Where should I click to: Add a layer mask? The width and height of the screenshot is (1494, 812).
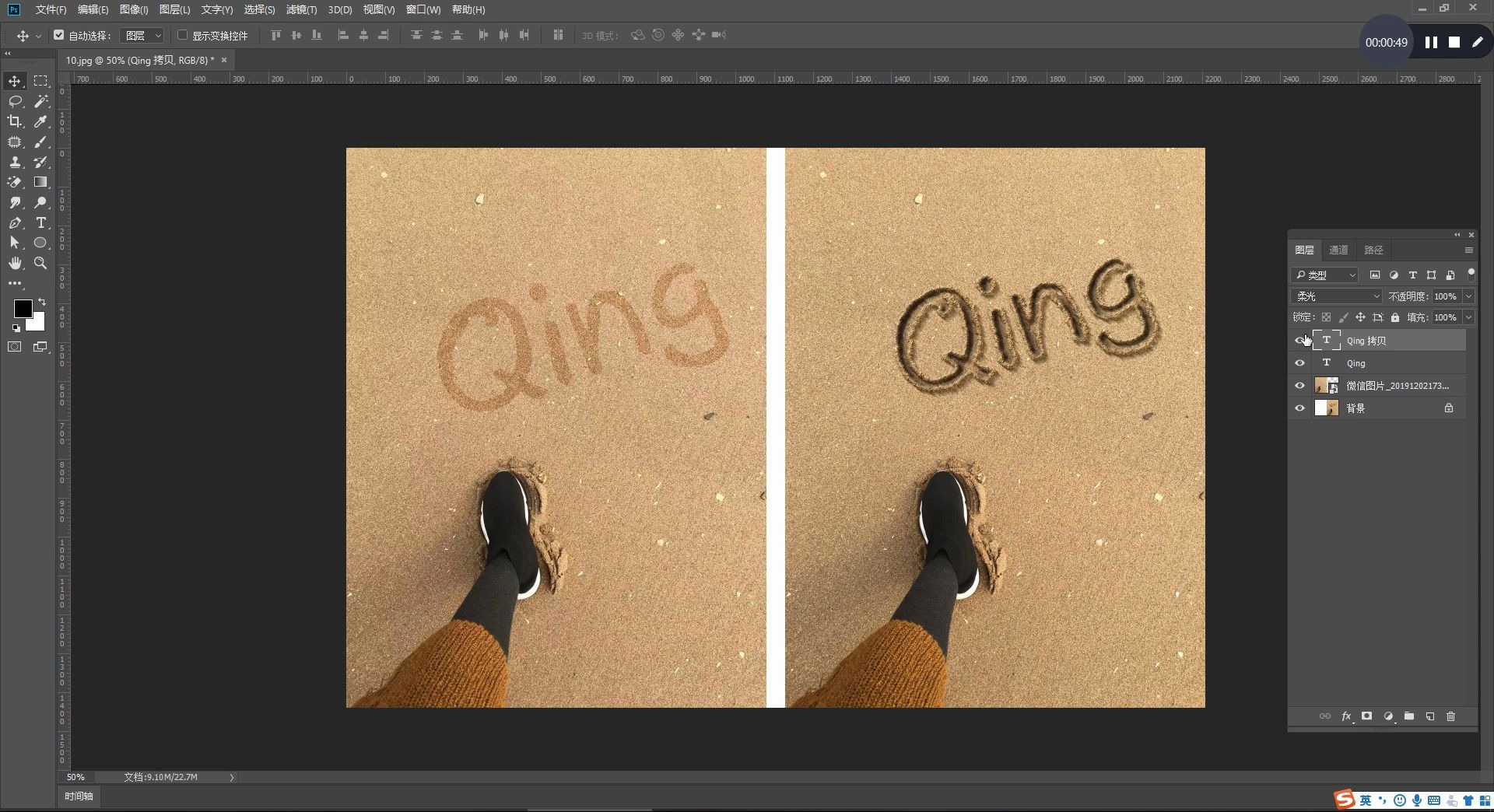1366,716
